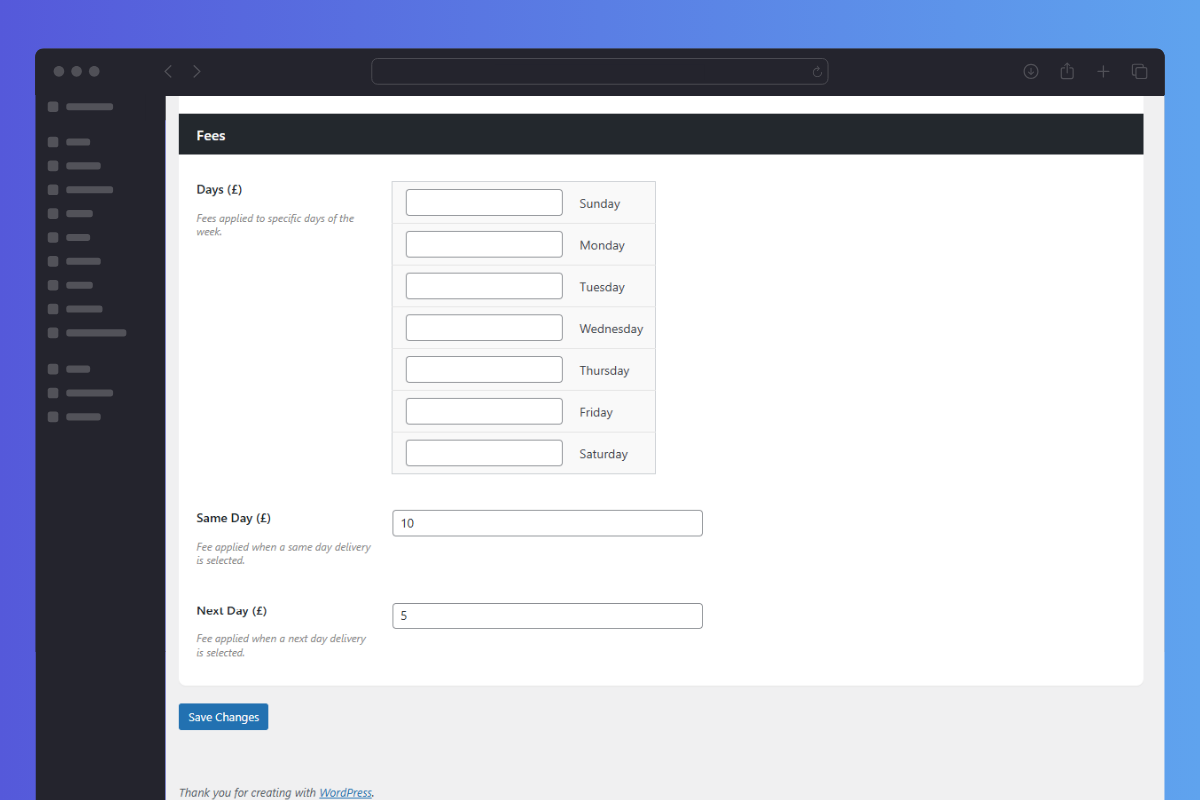The height and width of the screenshot is (800, 1200).
Task: Select the Monday fee input box
Action: (484, 243)
